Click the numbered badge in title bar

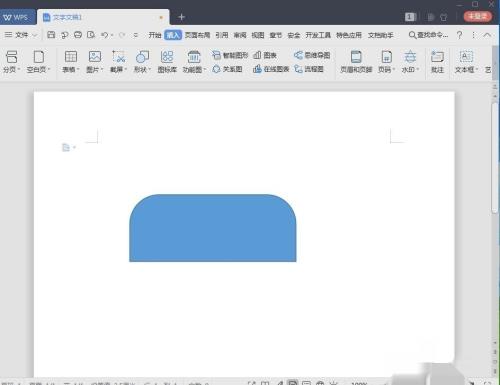[410, 17]
